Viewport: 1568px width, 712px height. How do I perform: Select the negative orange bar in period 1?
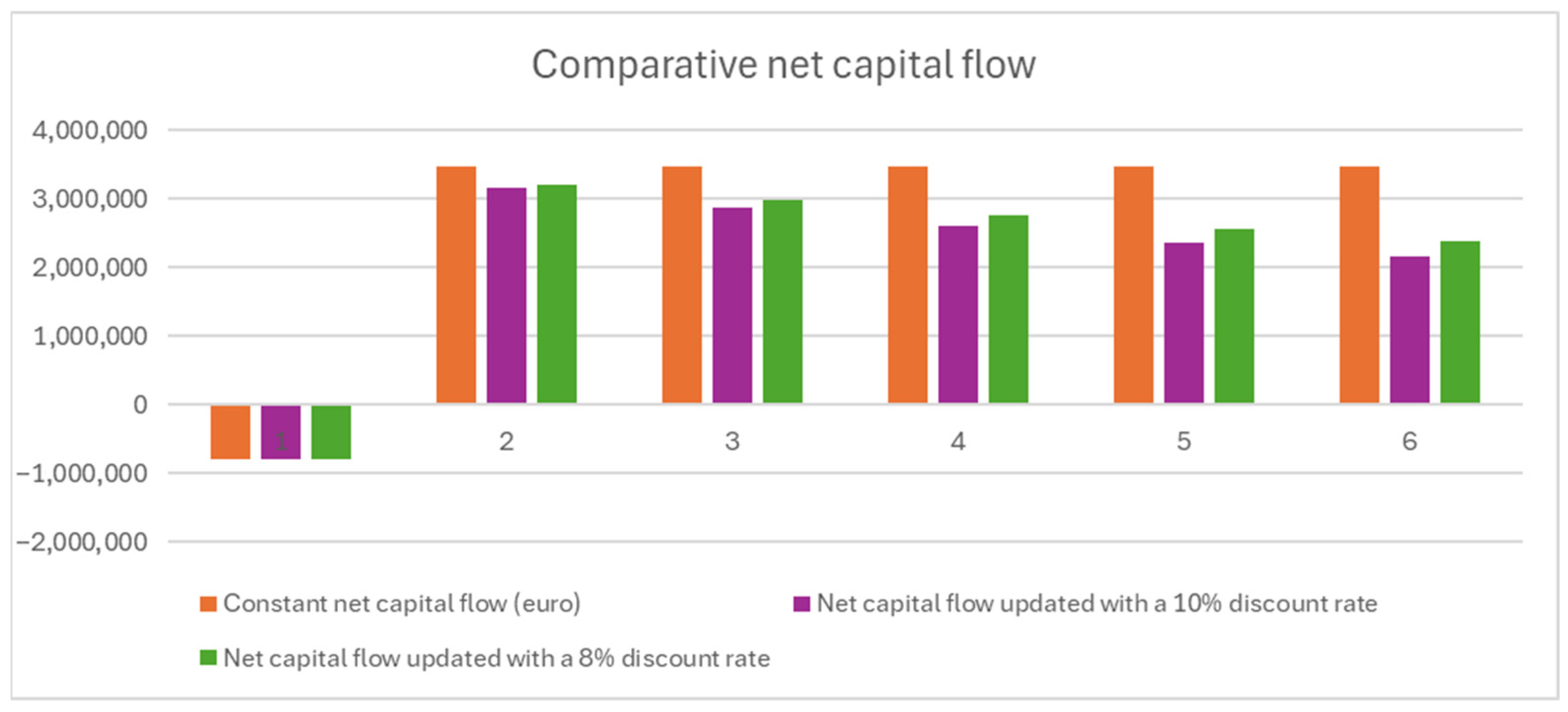pyautogui.click(x=230, y=431)
